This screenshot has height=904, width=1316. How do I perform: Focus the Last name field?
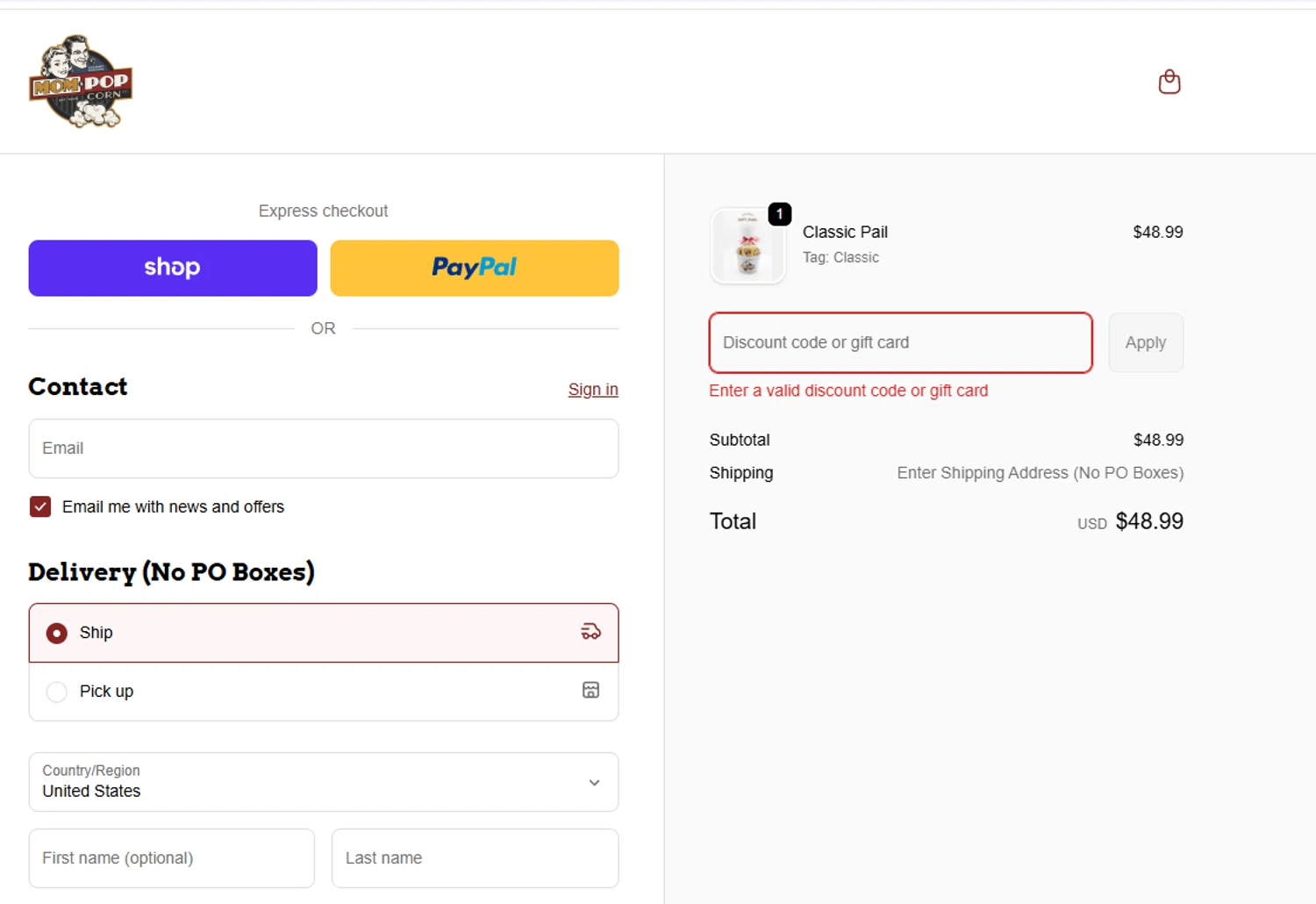coord(475,858)
